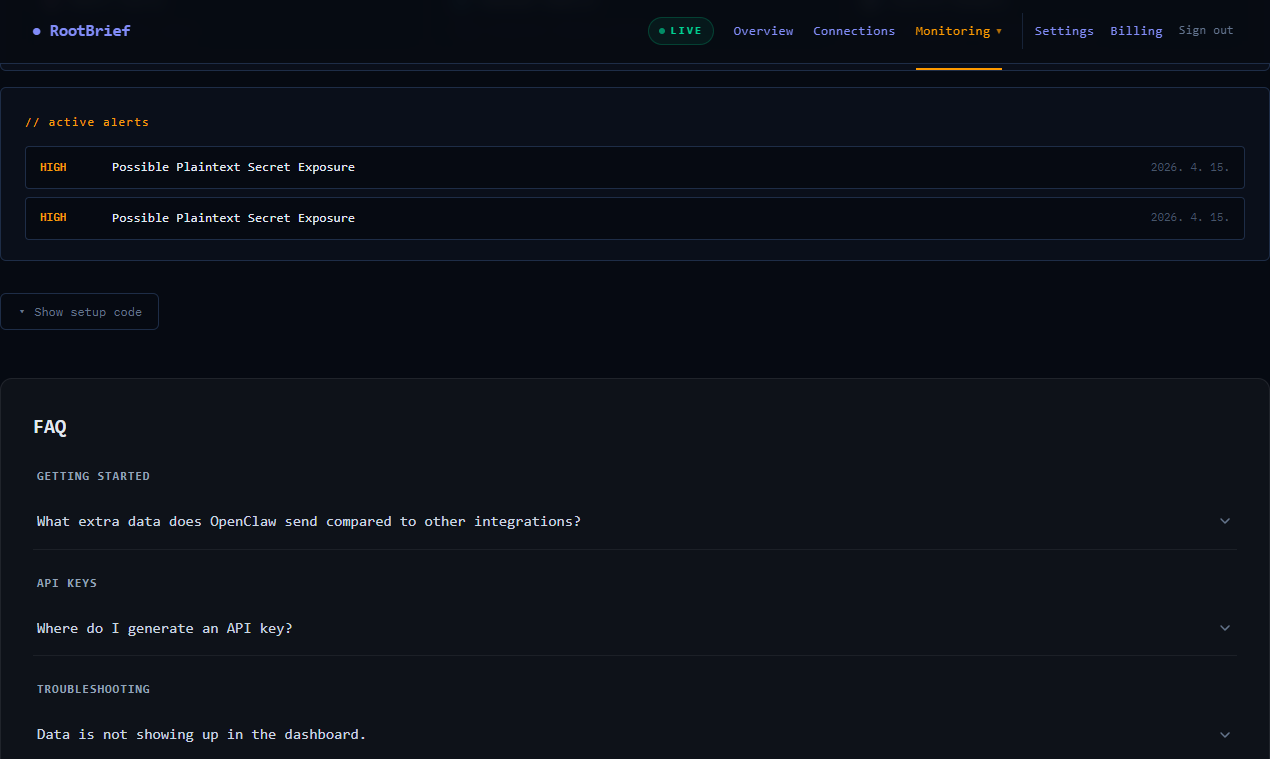Expand the Show setup code section
The width and height of the screenshot is (1270, 759).
[x=79, y=312]
